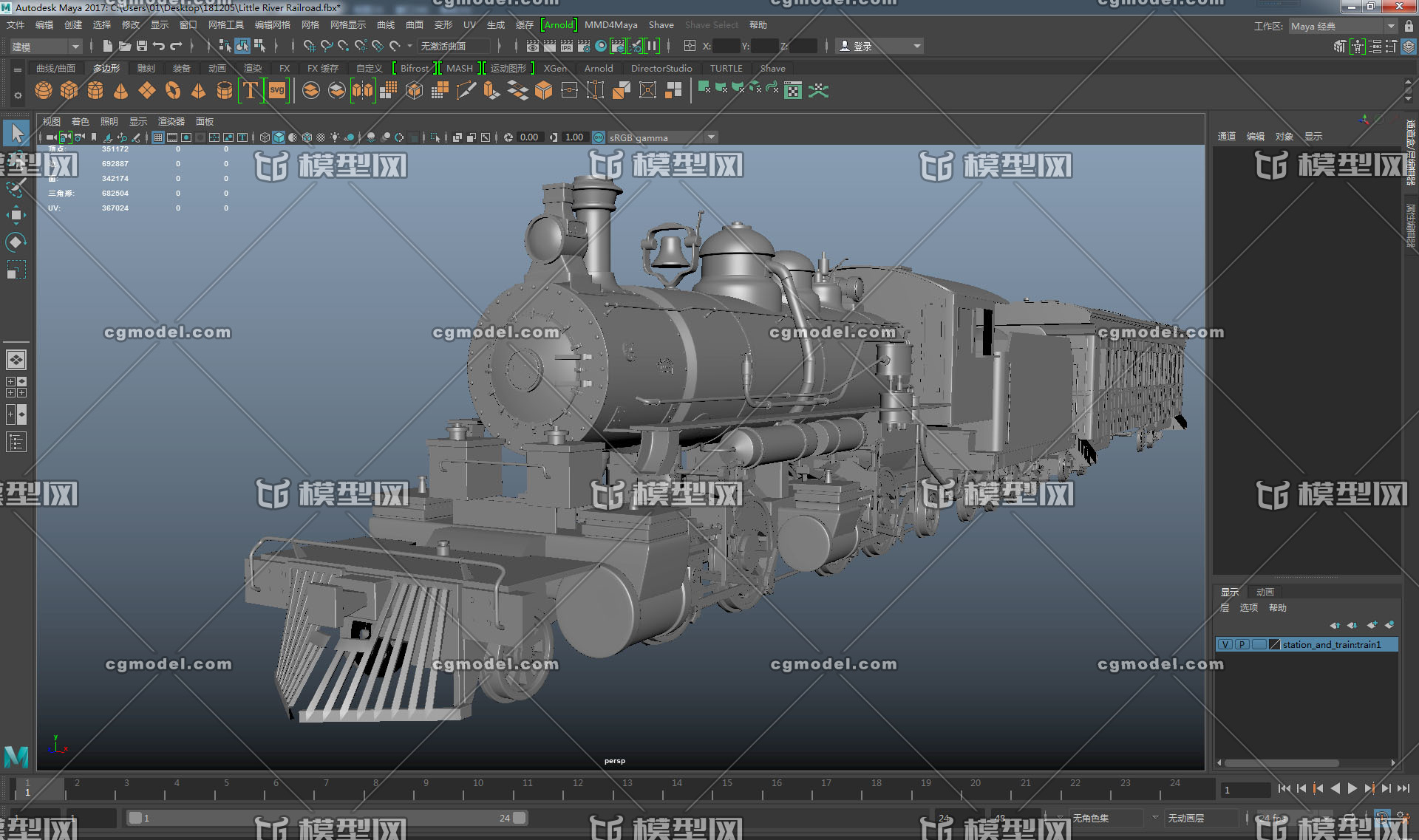Viewport: 1419px width, 840px height.
Task: Select the polygon sphere shelf icon
Action: [x=44, y=91]
